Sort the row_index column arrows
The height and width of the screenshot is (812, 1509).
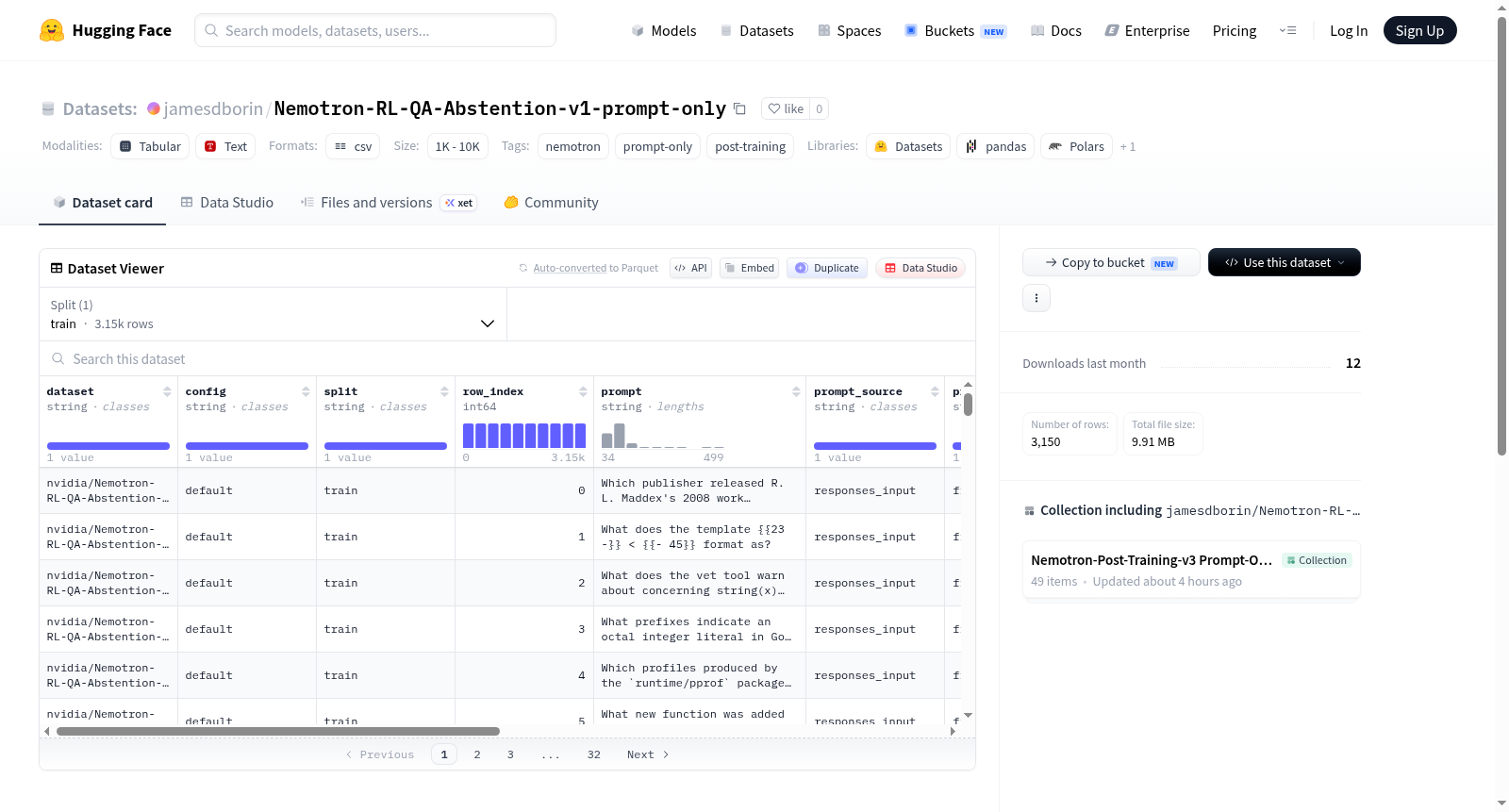(583, 391)
